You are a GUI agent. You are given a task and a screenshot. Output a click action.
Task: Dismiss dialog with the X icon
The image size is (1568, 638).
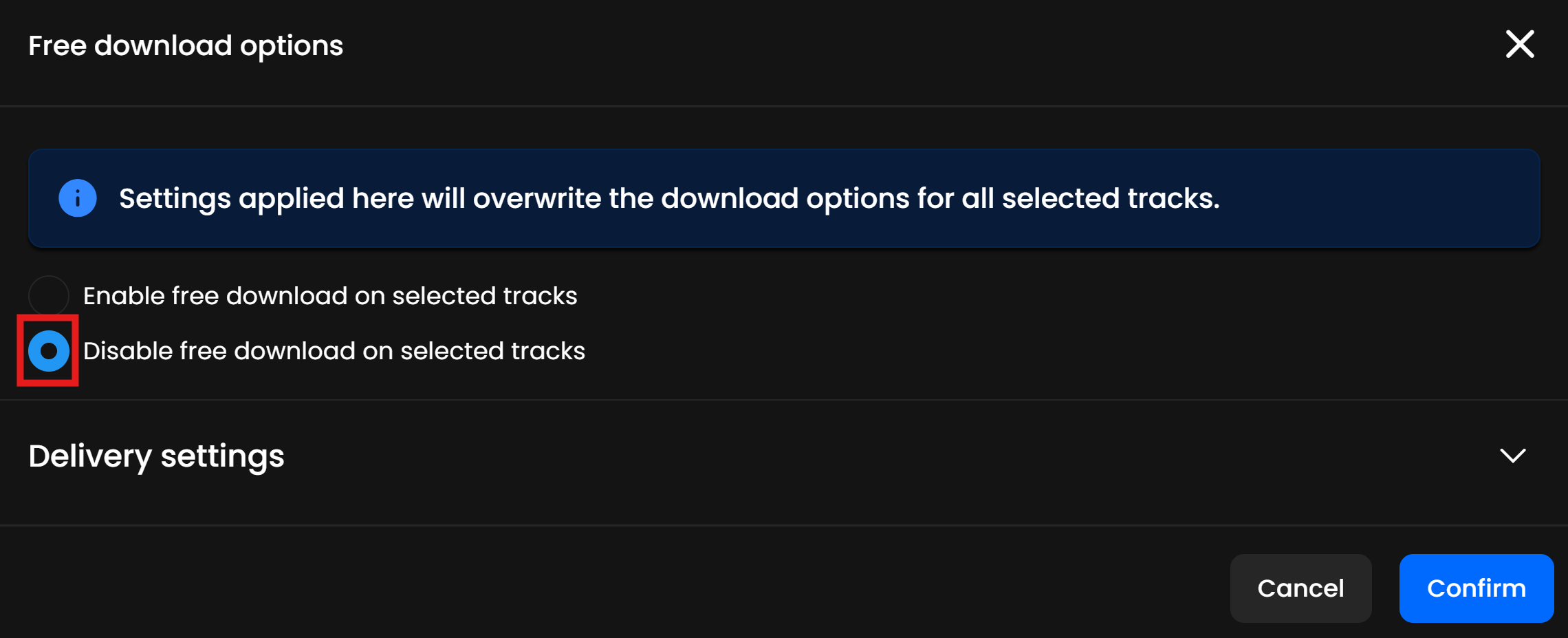pos(1519,45)
